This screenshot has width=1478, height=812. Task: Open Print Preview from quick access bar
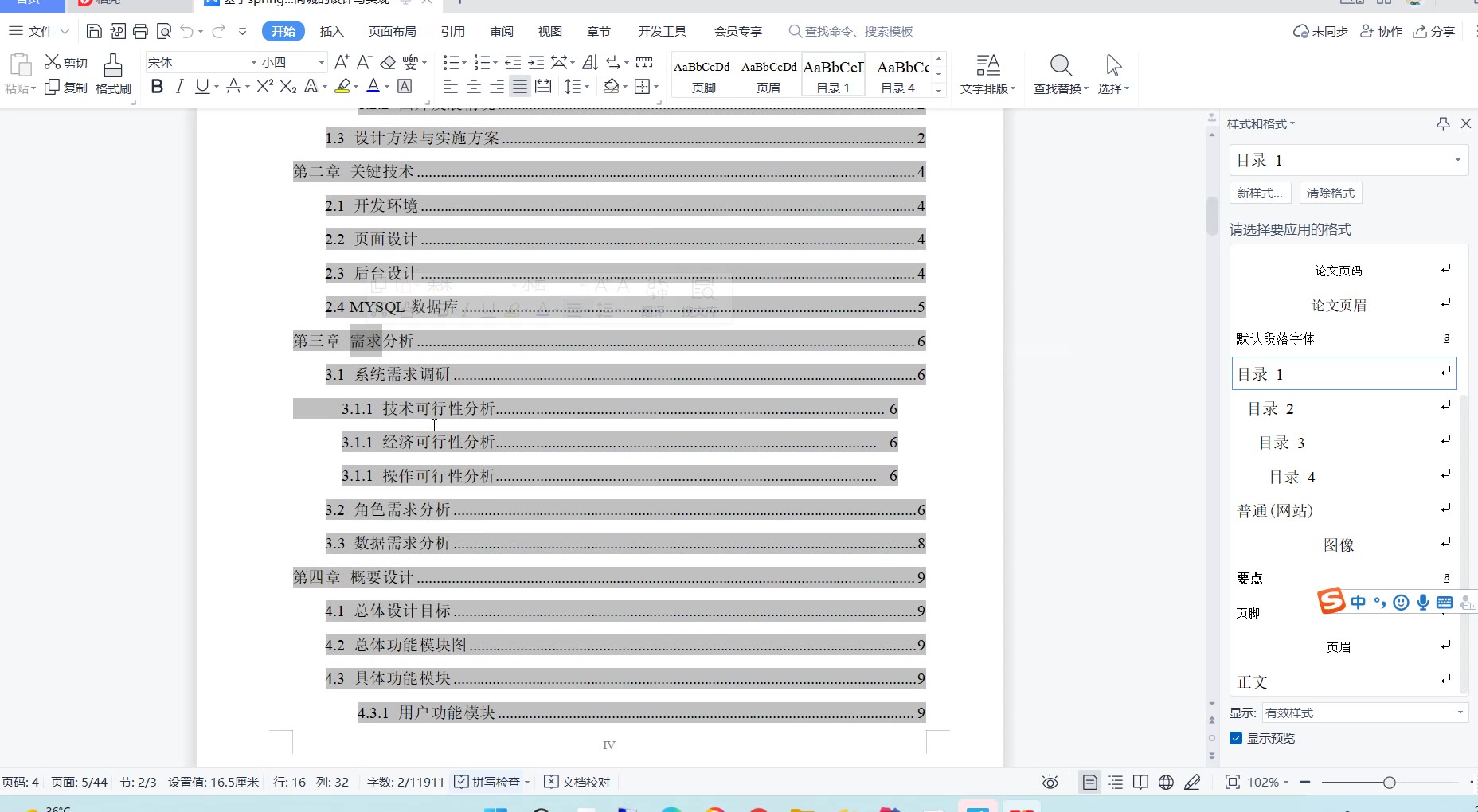164,31
